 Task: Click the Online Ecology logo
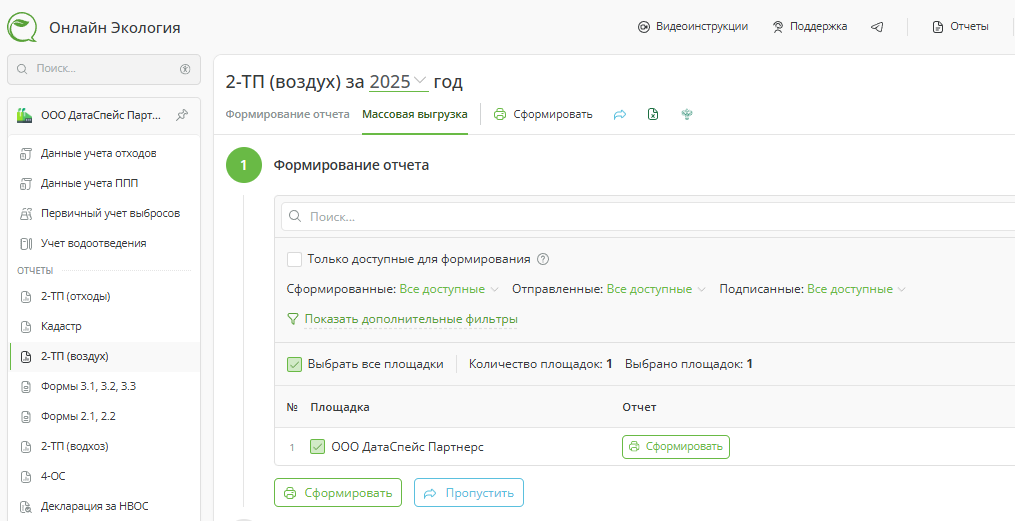(22, 27)
